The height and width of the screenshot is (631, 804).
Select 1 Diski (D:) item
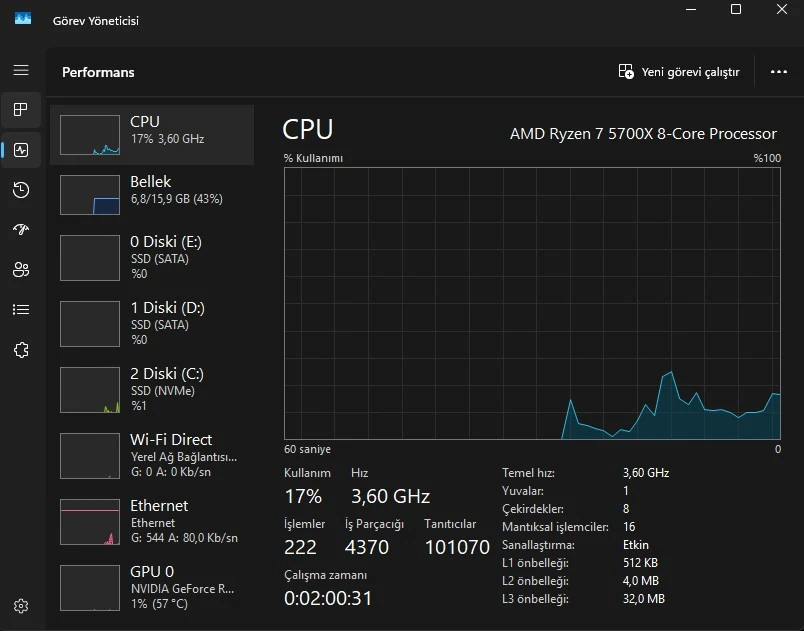point(152,323)
